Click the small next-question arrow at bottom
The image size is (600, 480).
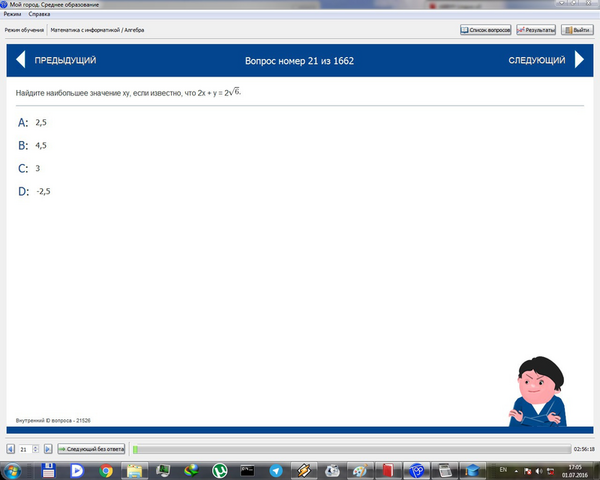(x=48, y=449)
